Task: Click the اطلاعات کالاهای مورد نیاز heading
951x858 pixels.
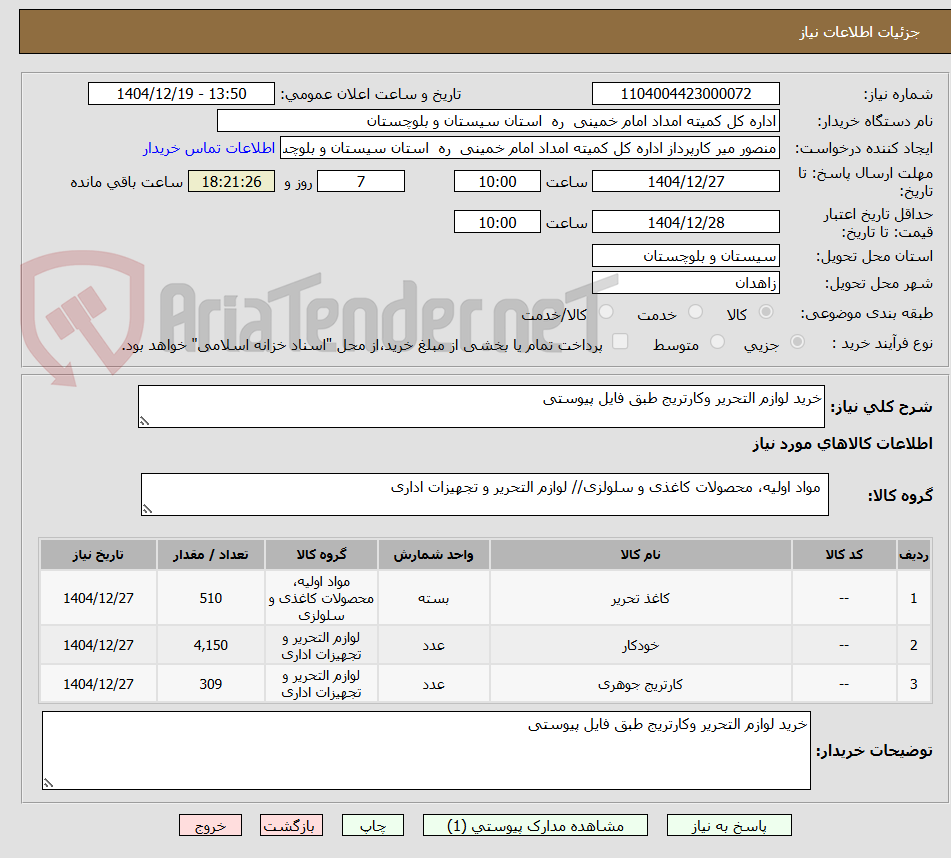Action: click(842, 444)
